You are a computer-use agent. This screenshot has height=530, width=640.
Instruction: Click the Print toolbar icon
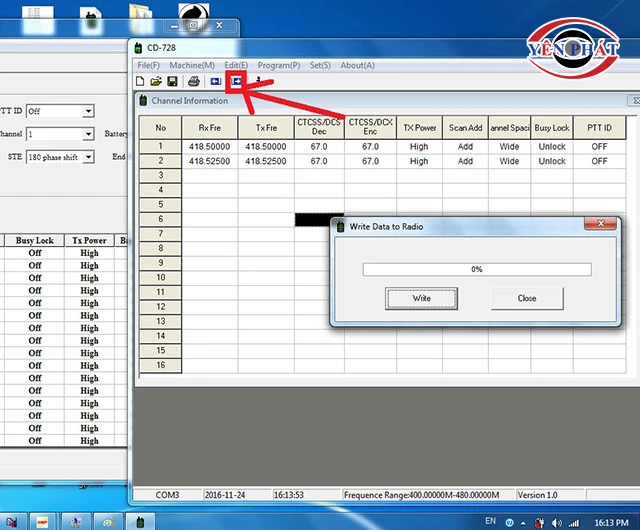(x=194, y=81)
